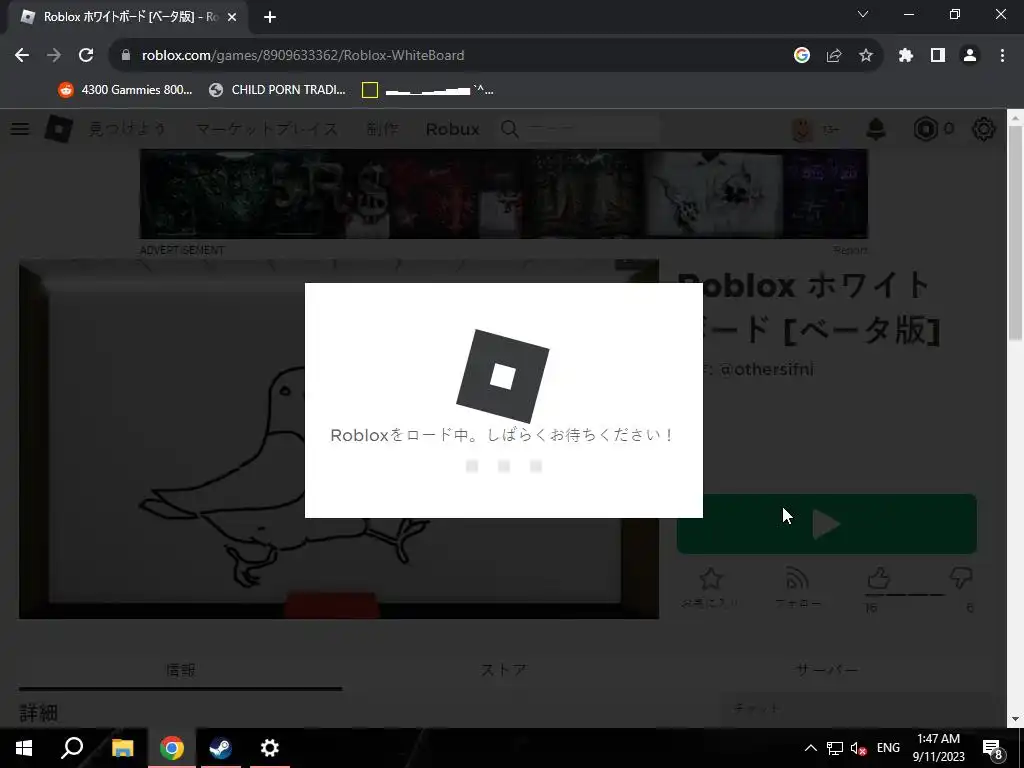The height and width of the screenshot is (768, 1024).
Task: Open the yellow square bookmark
Action: 428,90
